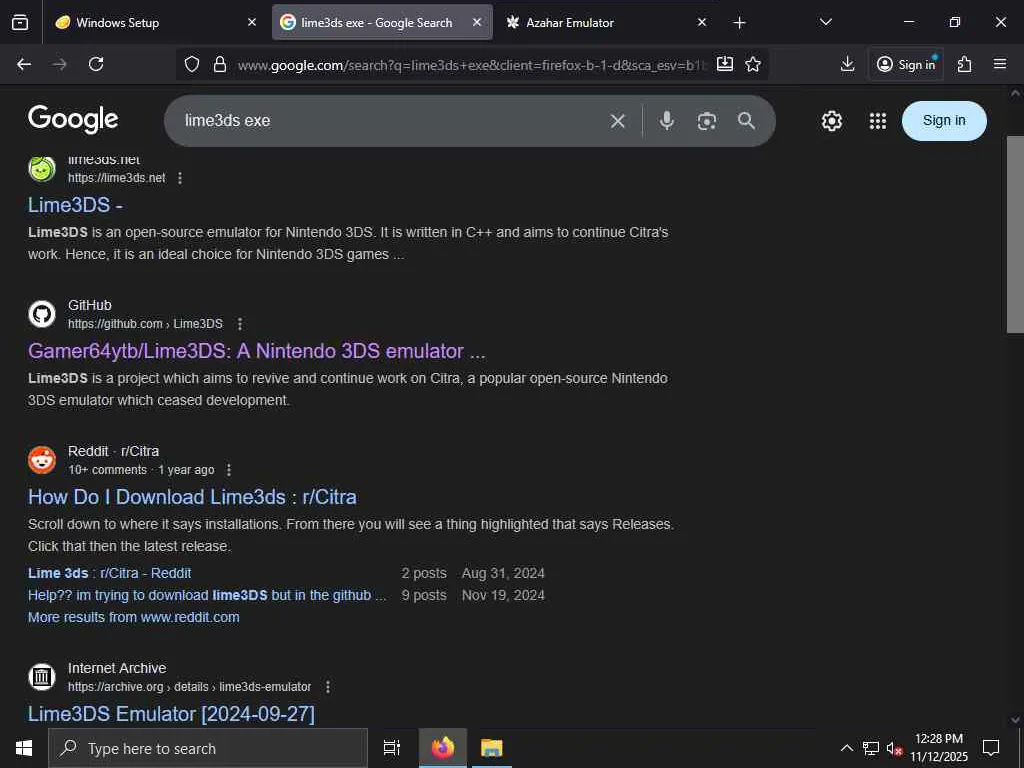Open Google quick settings gear
Viewport: 1024px width, 768px height.
click(831, 121)
